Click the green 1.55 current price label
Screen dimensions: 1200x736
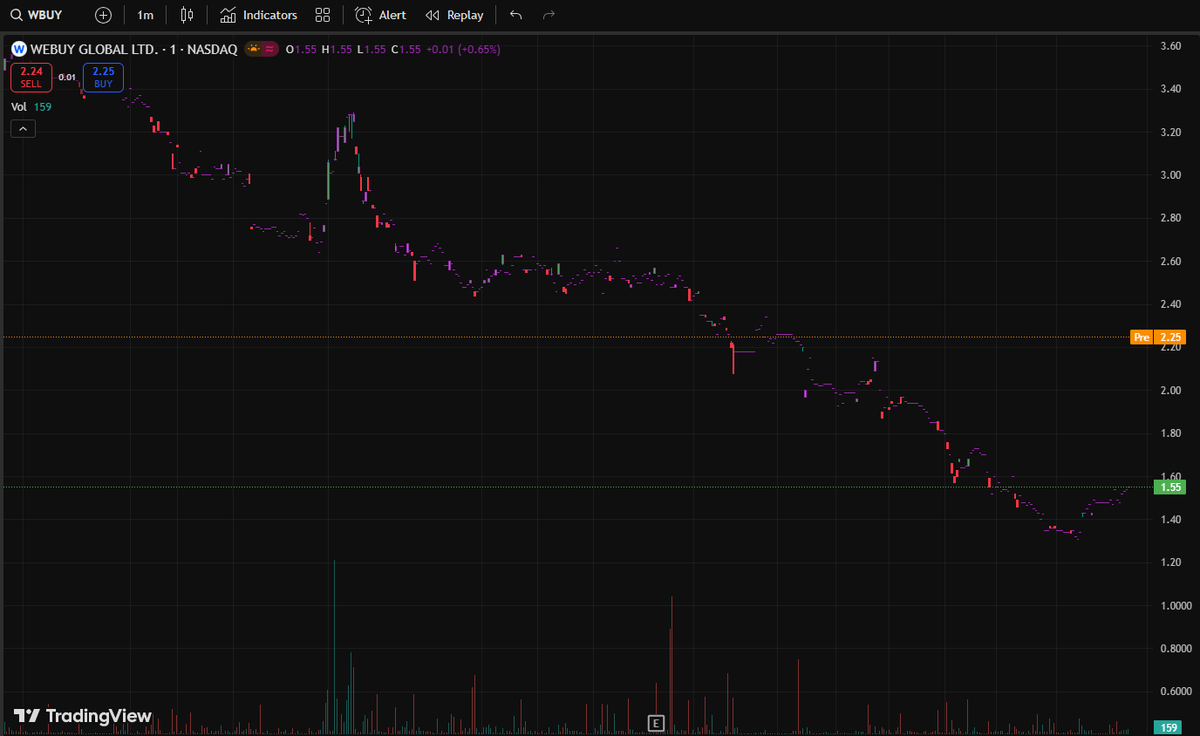pos(1168,487)
